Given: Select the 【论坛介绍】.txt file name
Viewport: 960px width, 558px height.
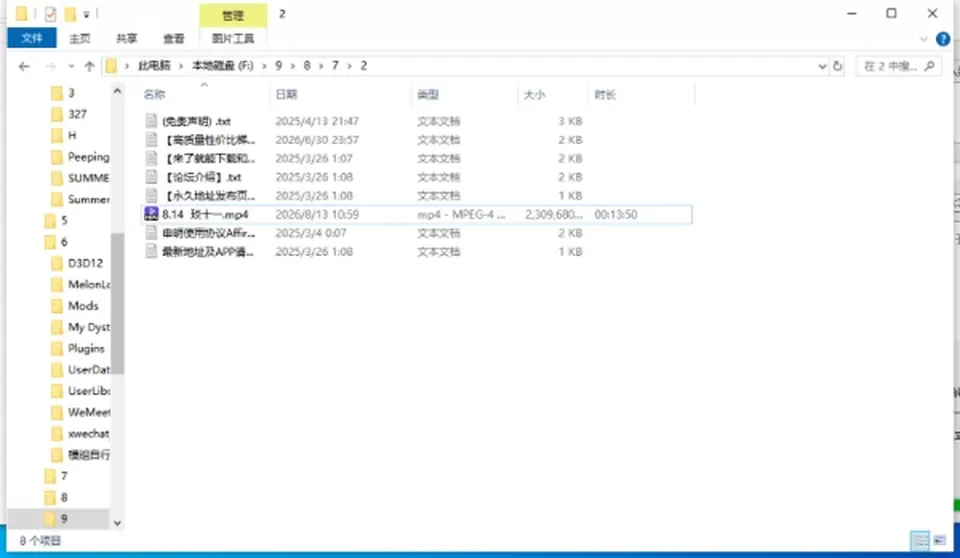Looking at the screenshot, I should click(x=203, y=177).
